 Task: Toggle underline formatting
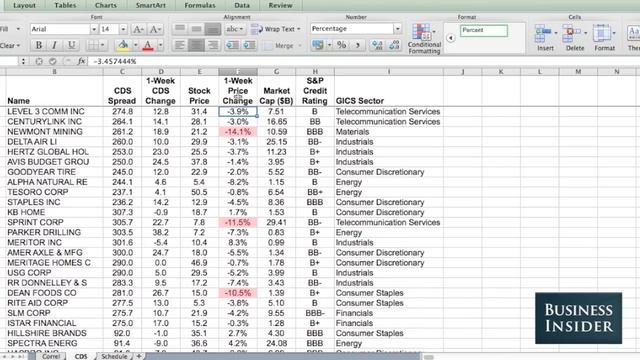71,45
